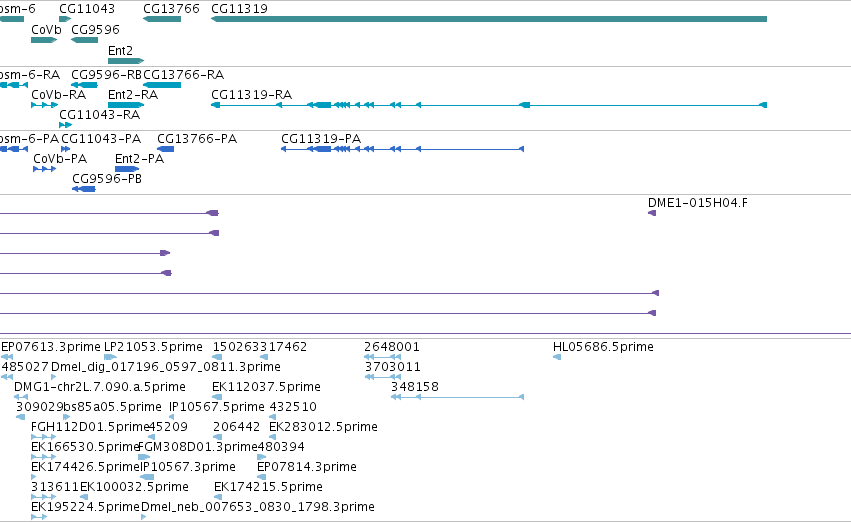Select the CoVb gene annotation
The image size is (851, 522).
(44, 40)
